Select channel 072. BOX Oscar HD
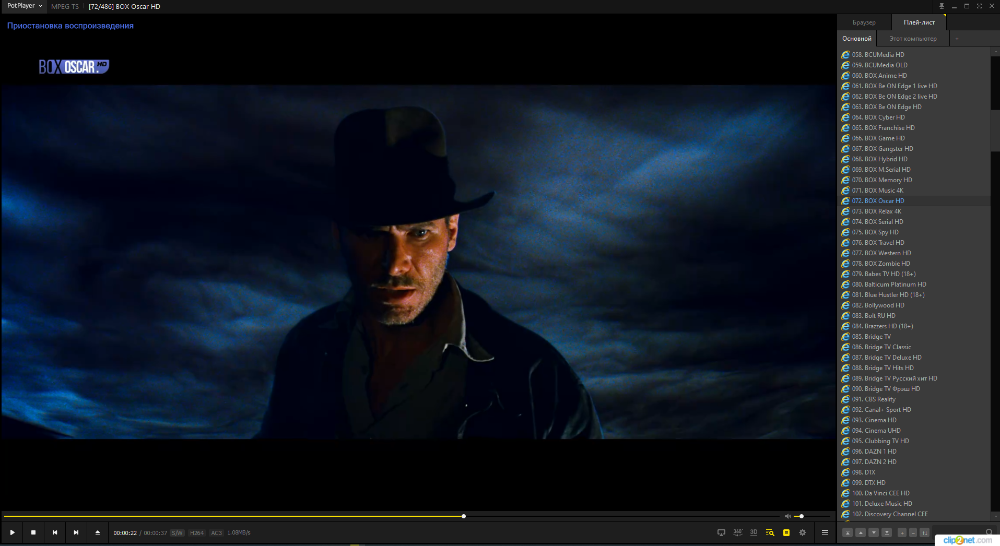 coord(915,201)
